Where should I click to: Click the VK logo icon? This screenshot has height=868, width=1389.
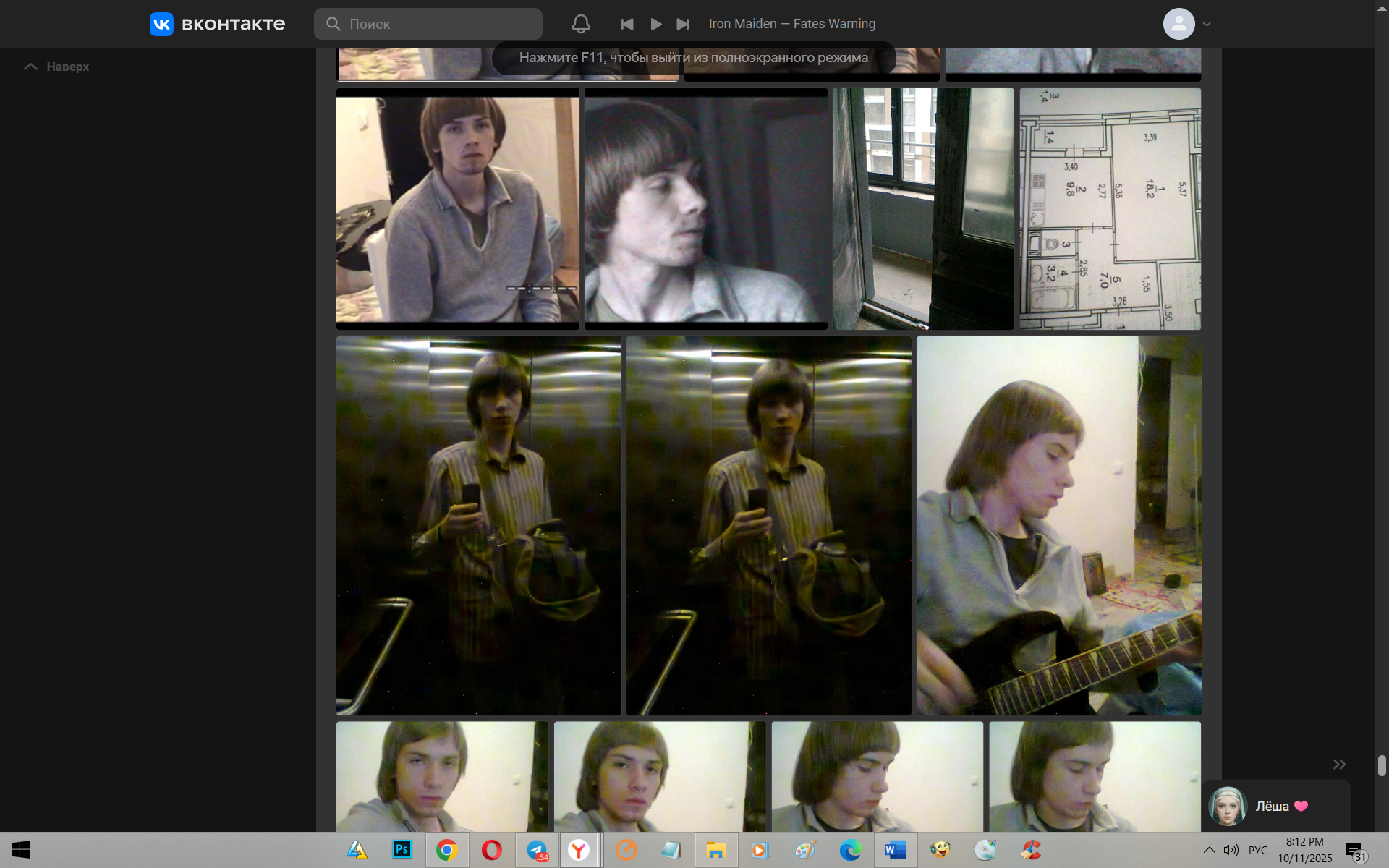161,24
